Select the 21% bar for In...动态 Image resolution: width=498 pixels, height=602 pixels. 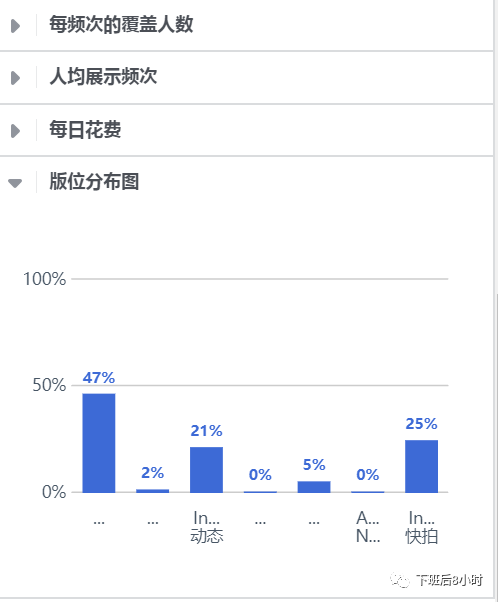(x=207, y=470)
